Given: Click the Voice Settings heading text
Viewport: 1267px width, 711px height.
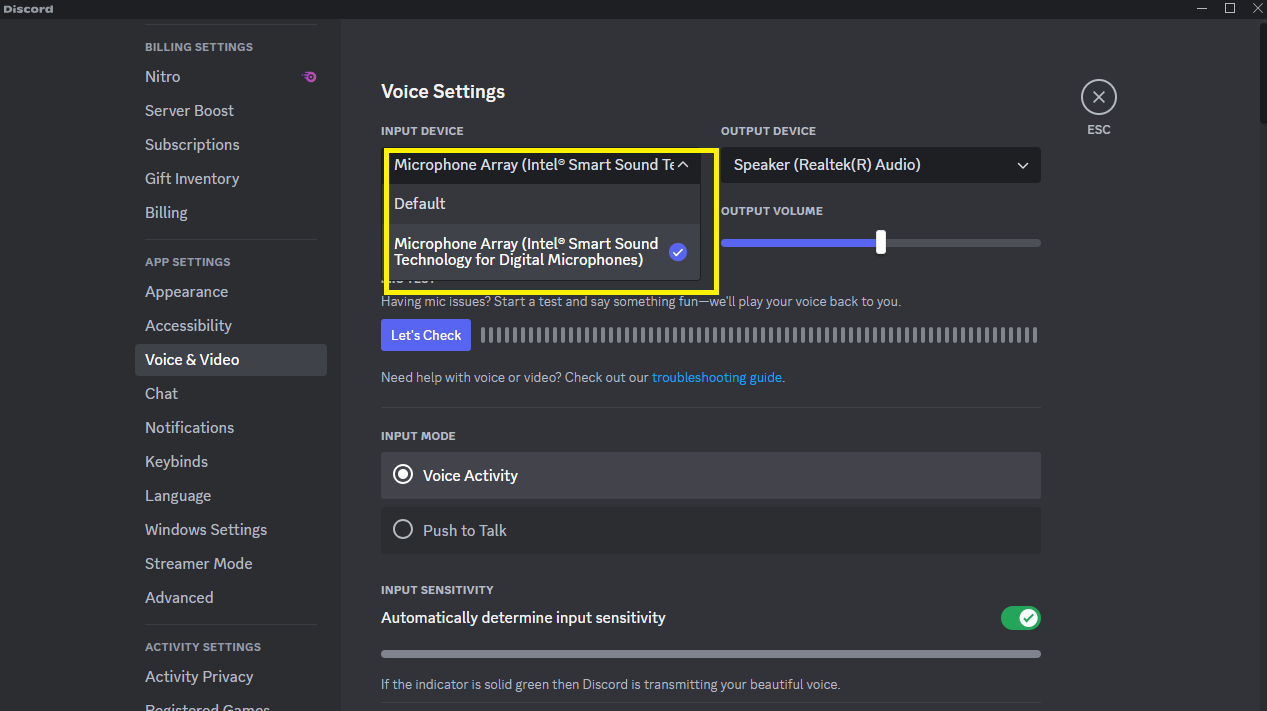Looking at the screenshot, I should coord(443,92).
